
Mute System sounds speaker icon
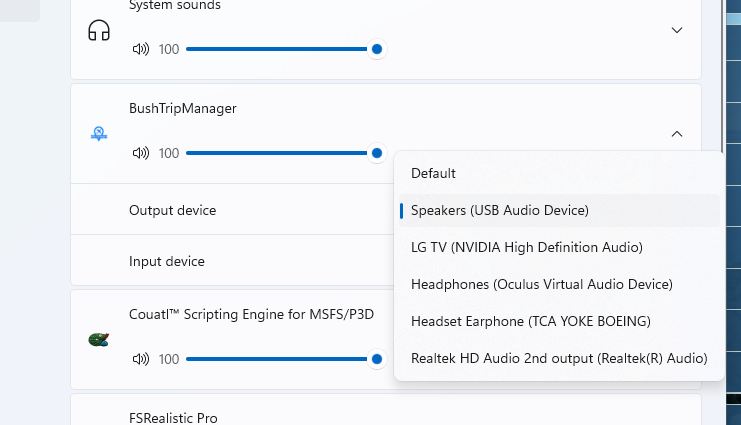[140, 49]
